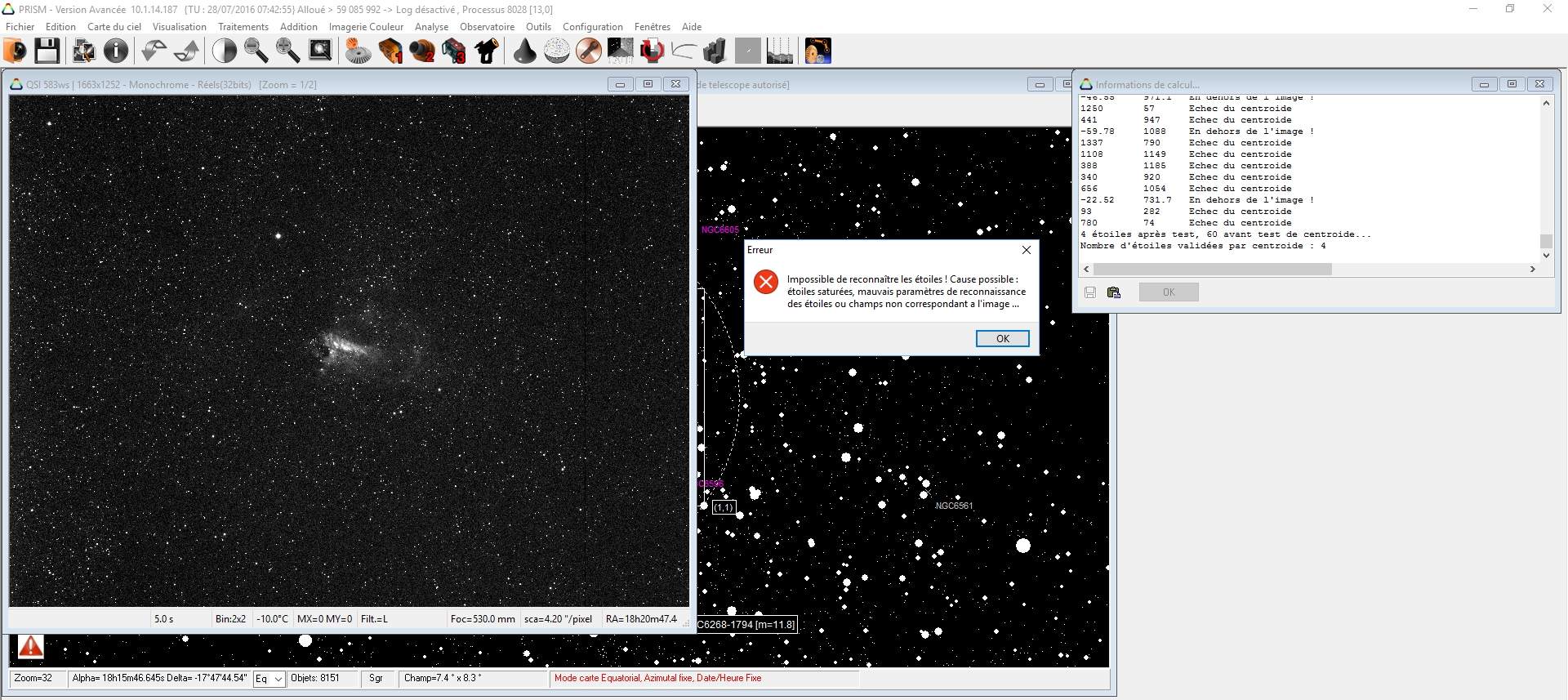Click the black telescope icon in the toolbar
This screenshot has width=1568, height=700.
pyautogui.click(x=487, y=51)
